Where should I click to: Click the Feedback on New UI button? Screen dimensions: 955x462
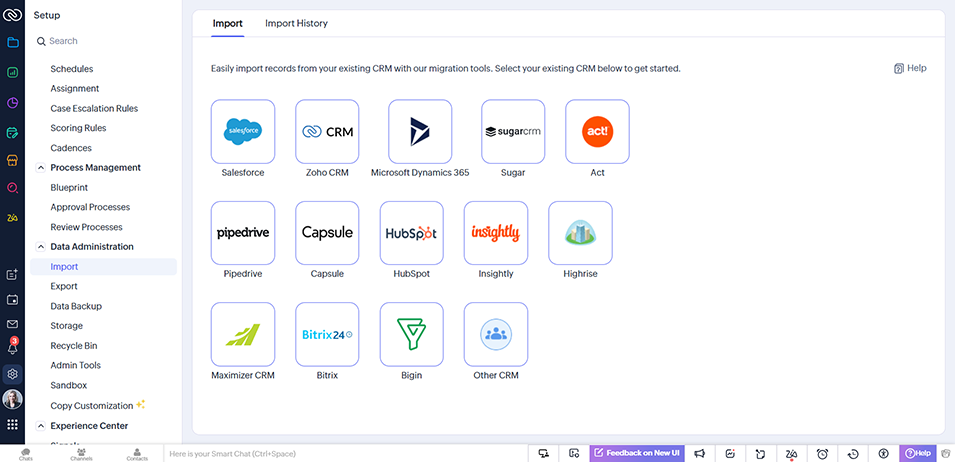636,453
